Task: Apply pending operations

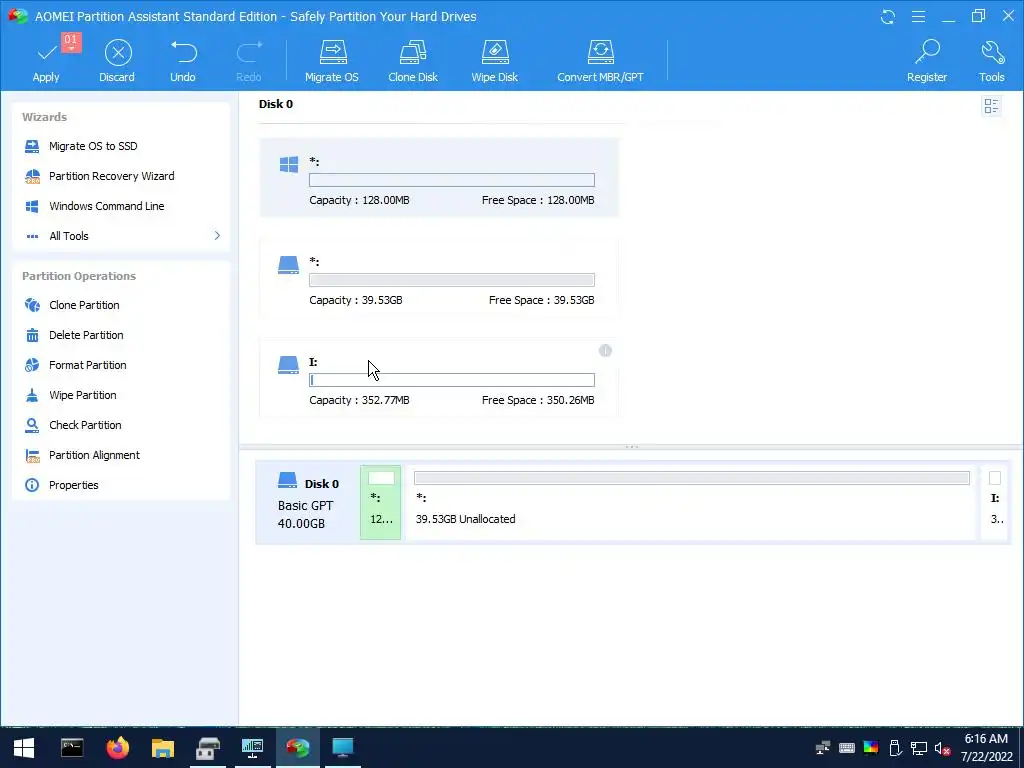Action: pyautogui.click(x=46, y=61)
